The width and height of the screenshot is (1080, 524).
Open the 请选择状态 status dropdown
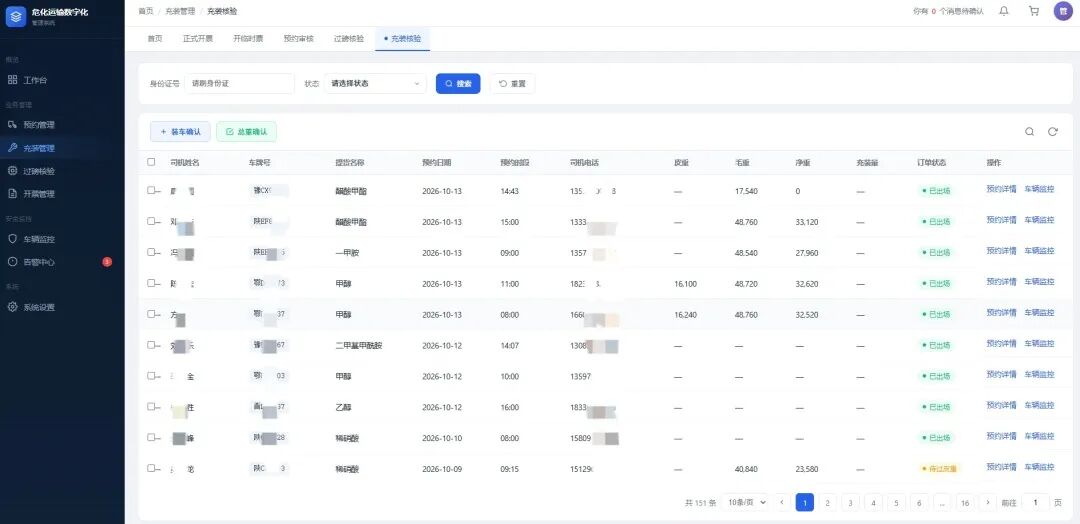[375, 83]
